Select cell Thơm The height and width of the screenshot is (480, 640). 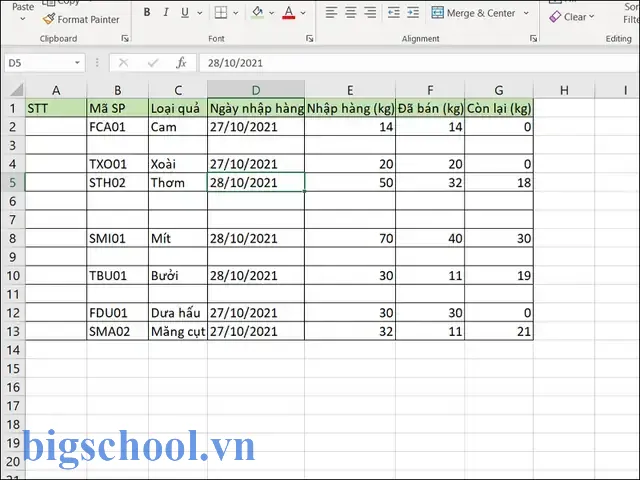pos(178,182)
